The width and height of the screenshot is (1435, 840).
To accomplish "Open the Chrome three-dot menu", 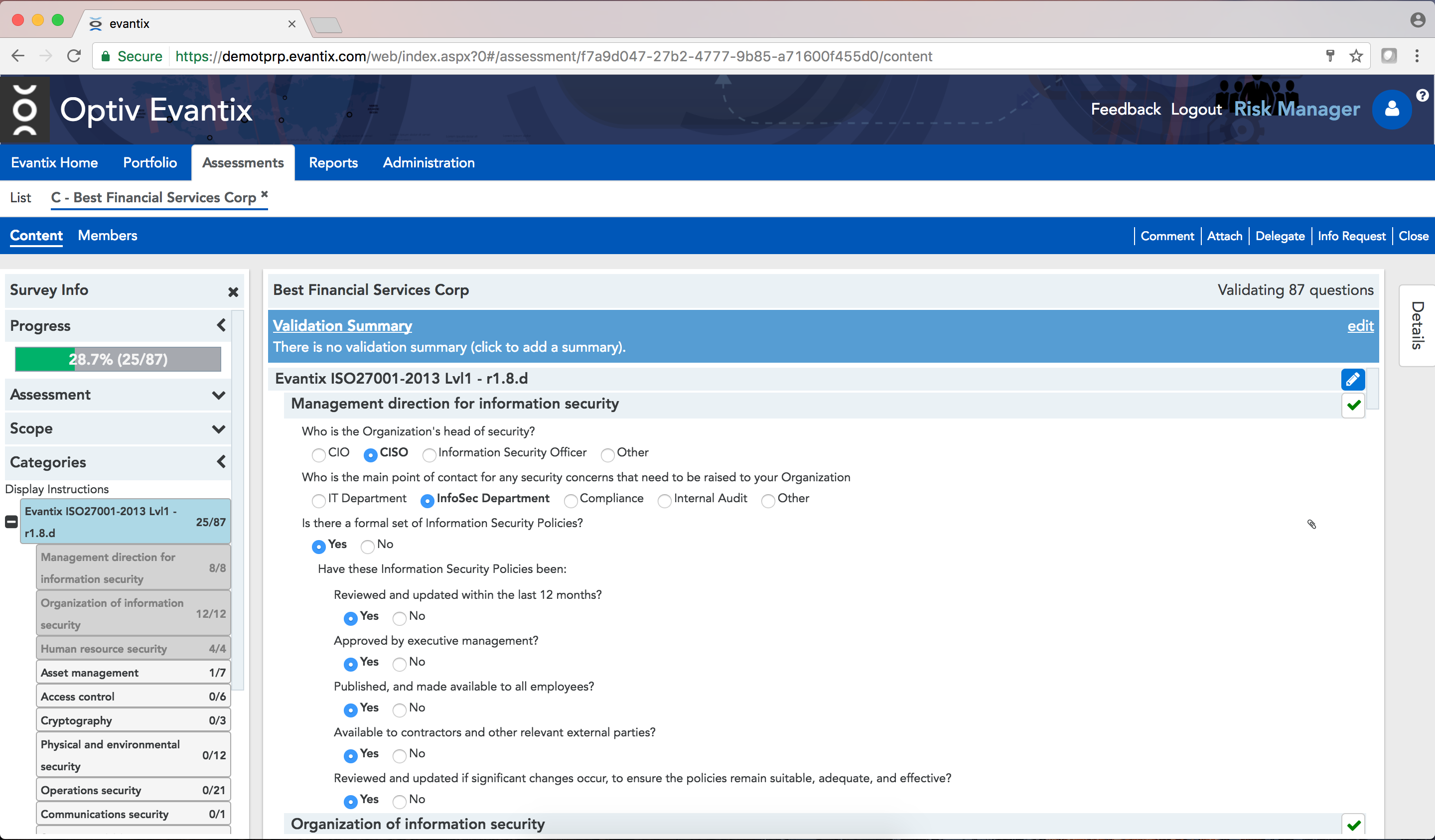I will click(x=1417, y=56).
